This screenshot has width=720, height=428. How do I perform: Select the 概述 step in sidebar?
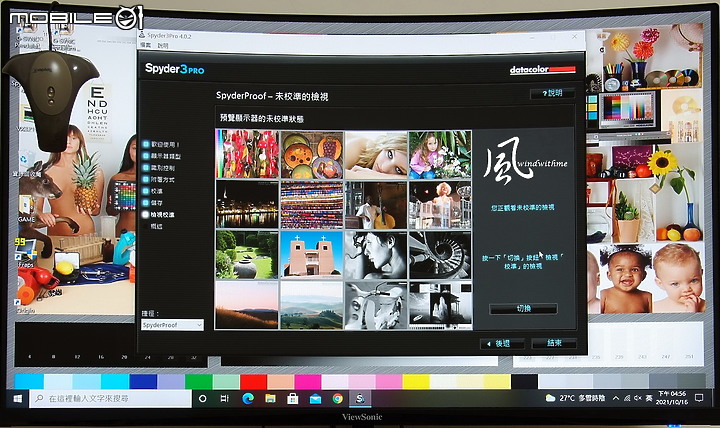click(x=156, y=226)
